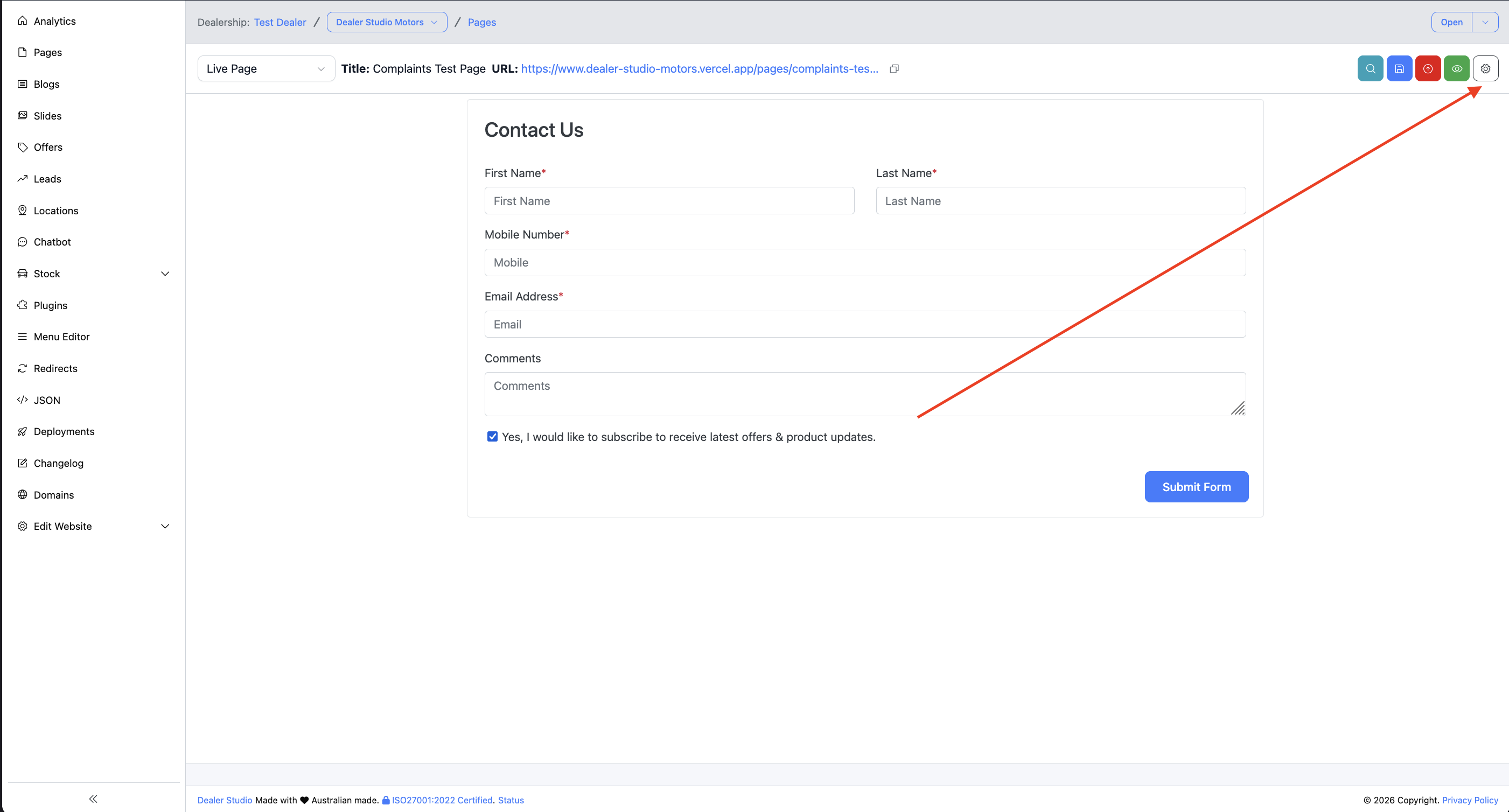This screenshot has height=812, width=1509.
Task: Go to Menu Editor in sidebar
Action: [x=61, y=337]
